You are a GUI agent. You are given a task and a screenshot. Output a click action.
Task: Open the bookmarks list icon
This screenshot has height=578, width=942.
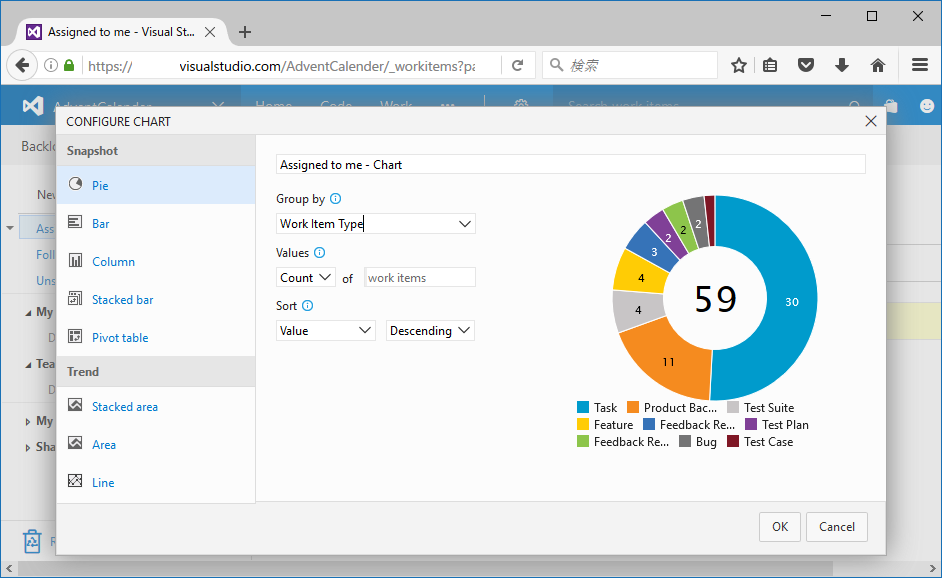click(x=770, y=65)
